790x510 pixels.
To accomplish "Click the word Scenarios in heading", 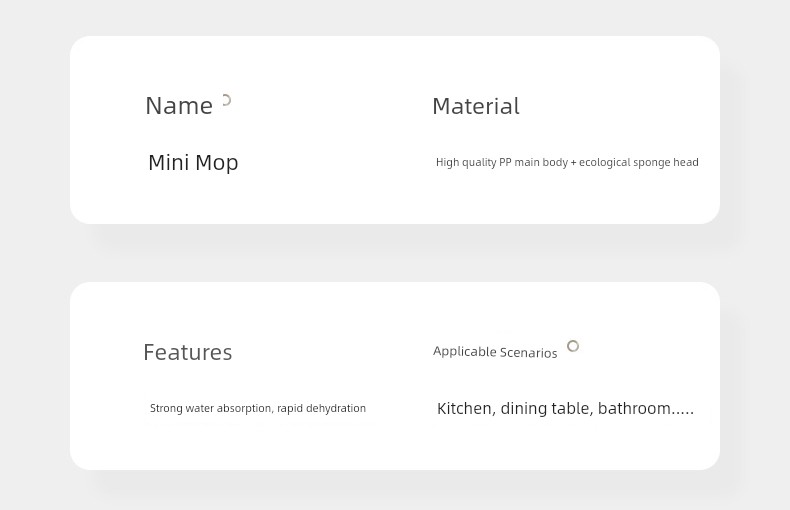I will (x=529, y=352).
